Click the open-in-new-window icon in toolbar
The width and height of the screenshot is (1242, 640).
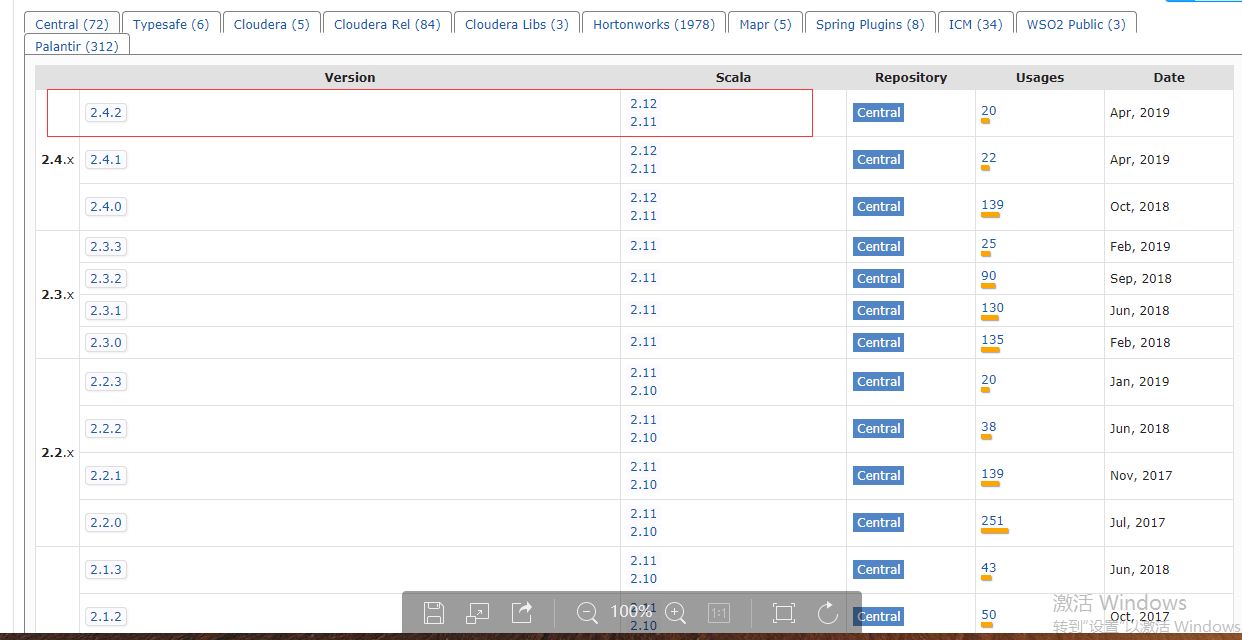click(478, 613)
